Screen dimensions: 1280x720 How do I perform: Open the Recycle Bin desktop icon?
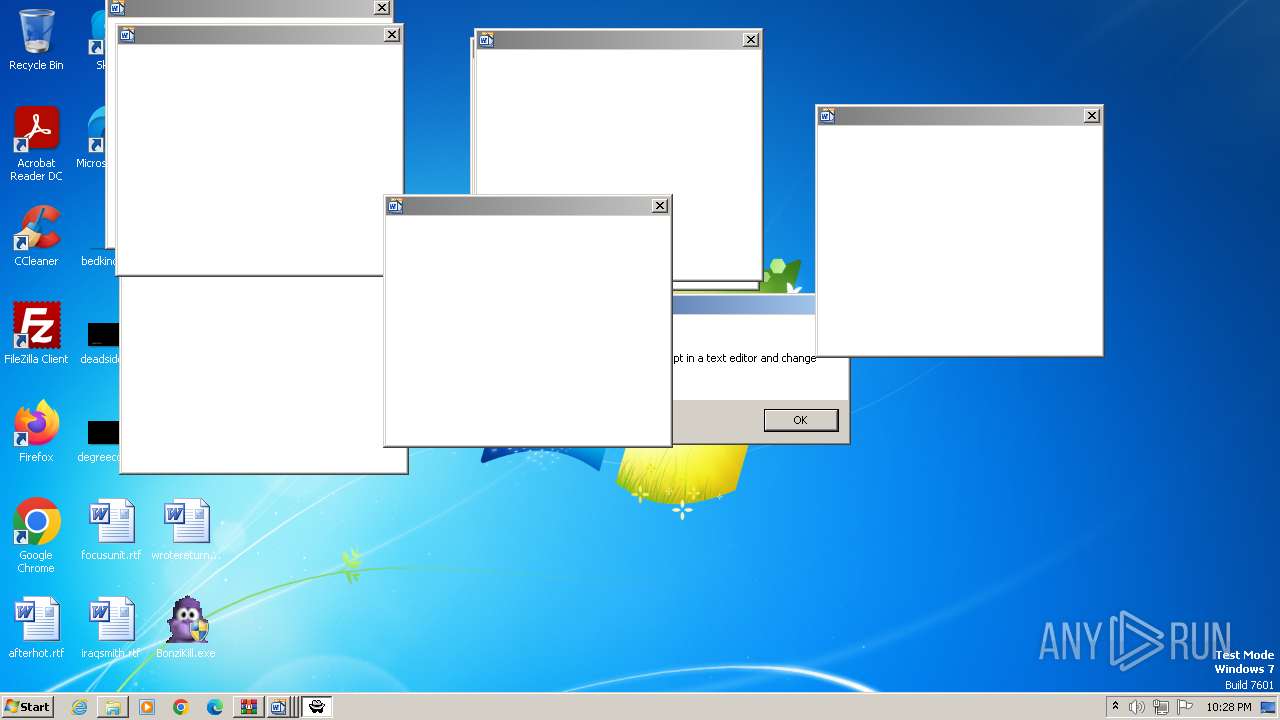tap(36, 40)
